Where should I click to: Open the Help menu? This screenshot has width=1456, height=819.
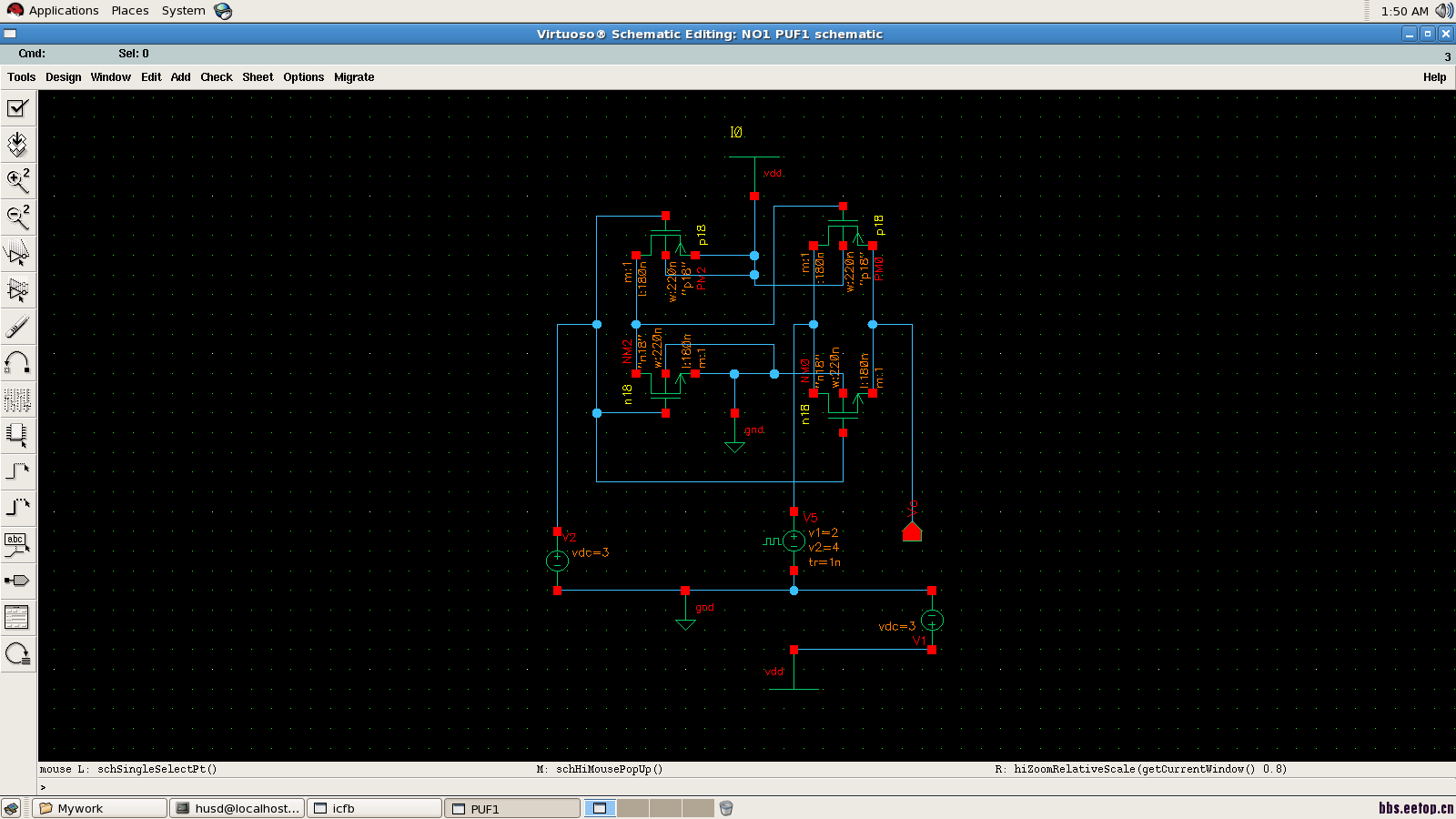pos(1434,77)
